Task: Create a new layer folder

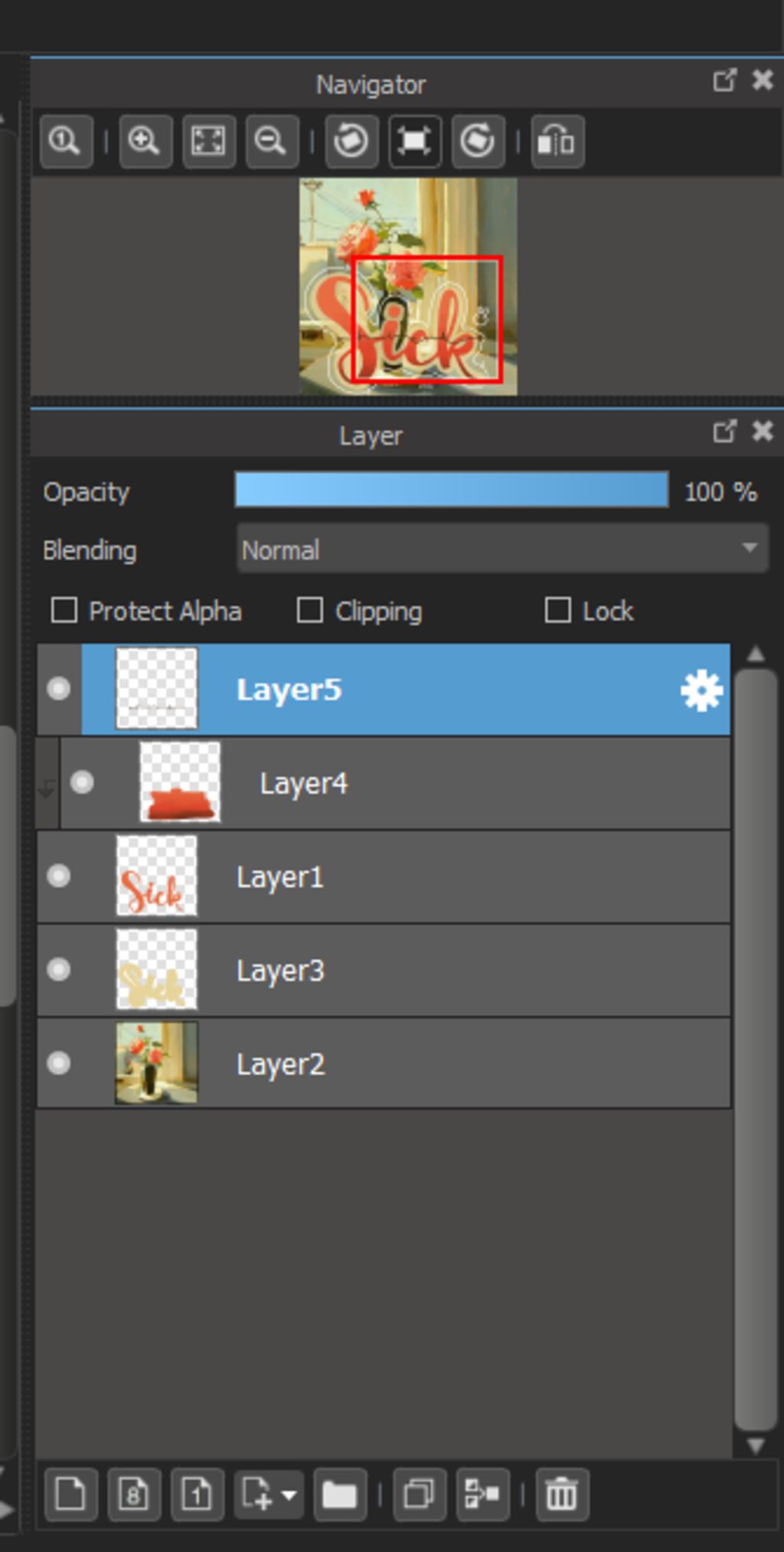Action: 340,1494
